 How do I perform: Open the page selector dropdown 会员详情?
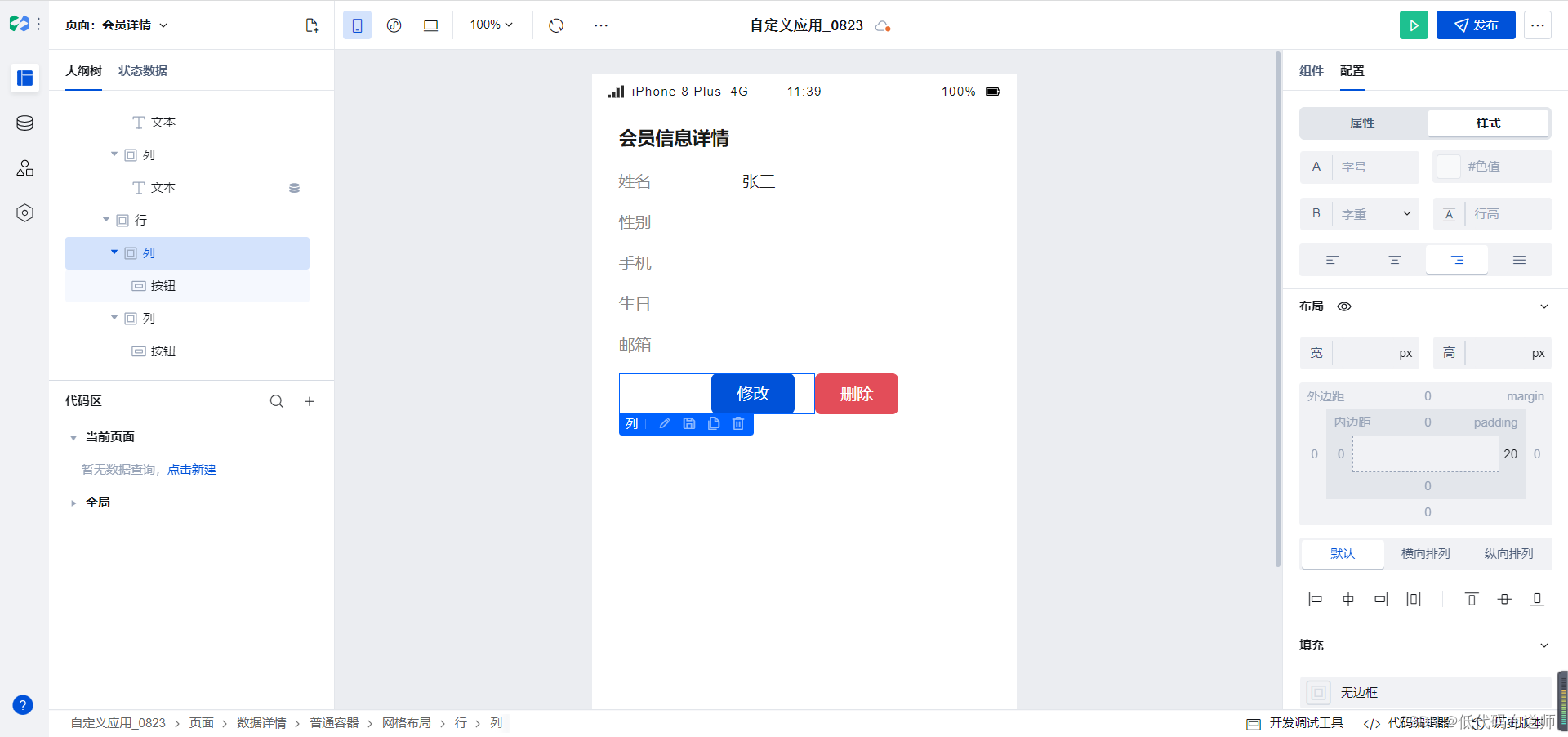pos(117,25)
